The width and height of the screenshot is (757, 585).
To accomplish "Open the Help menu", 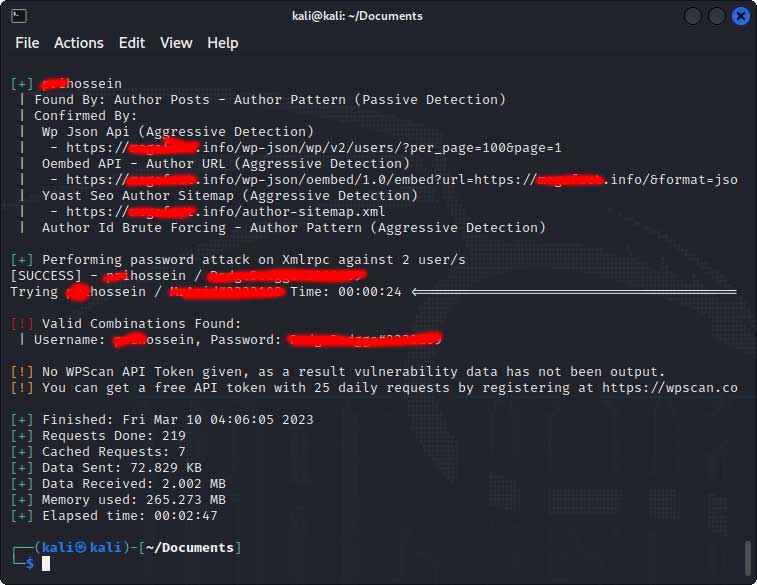I will (x=223, y=43).
